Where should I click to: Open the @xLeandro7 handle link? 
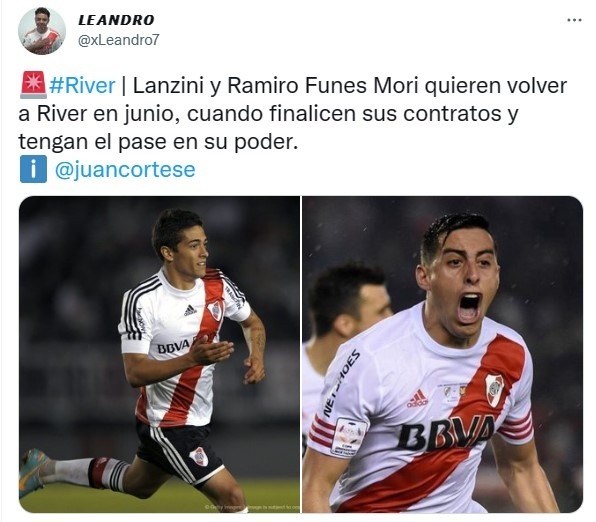(118, 40)
